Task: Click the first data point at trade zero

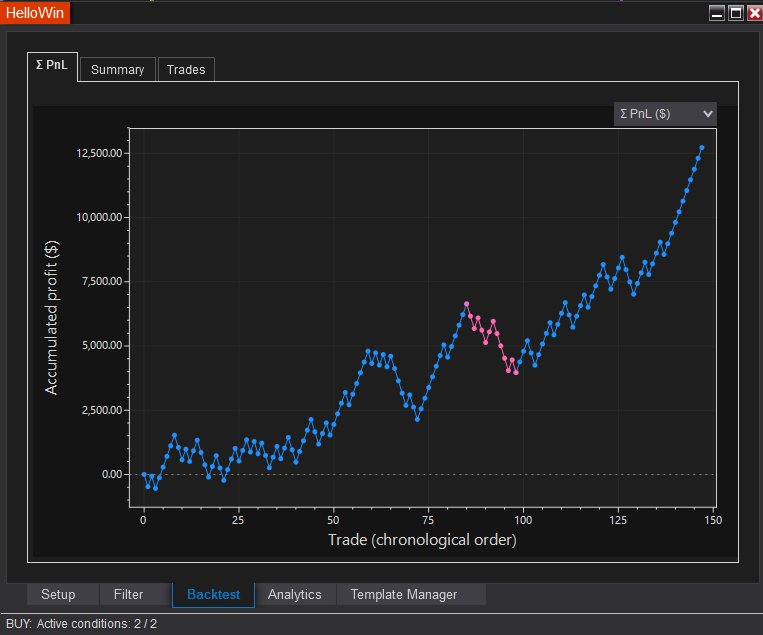Action: tap(144, 475)
